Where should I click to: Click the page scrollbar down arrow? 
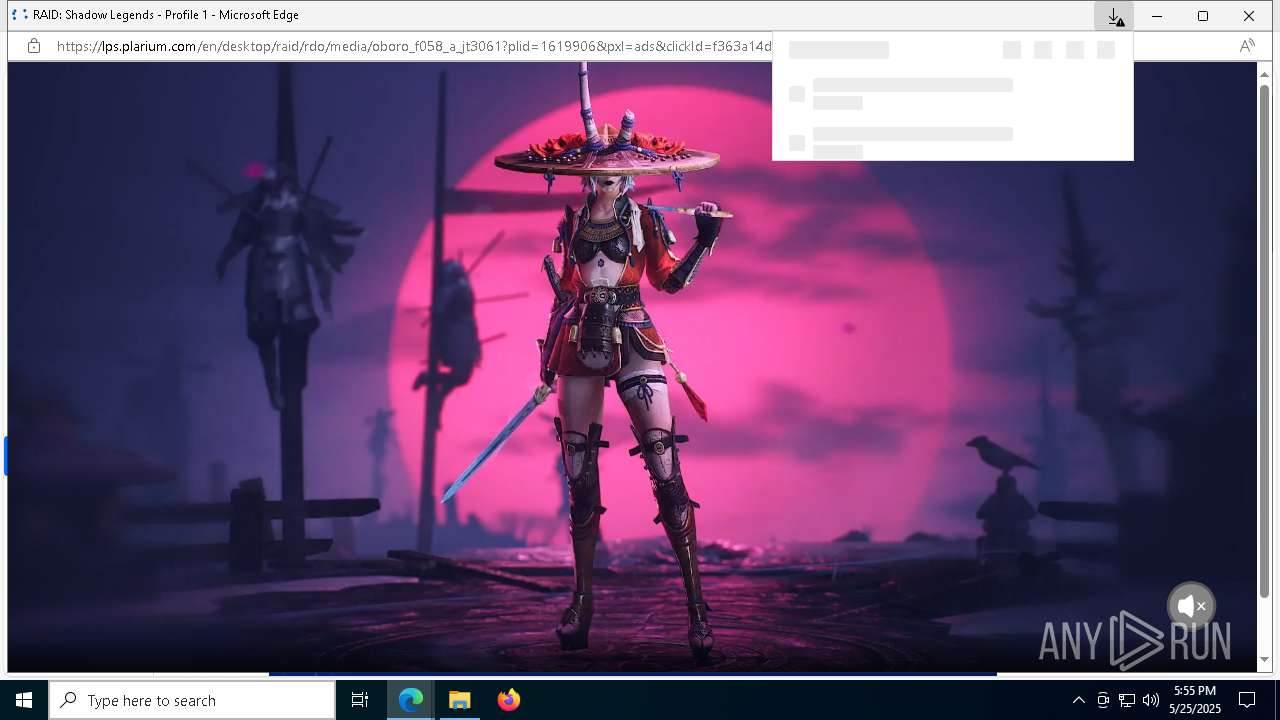(x=1265, y=660)
